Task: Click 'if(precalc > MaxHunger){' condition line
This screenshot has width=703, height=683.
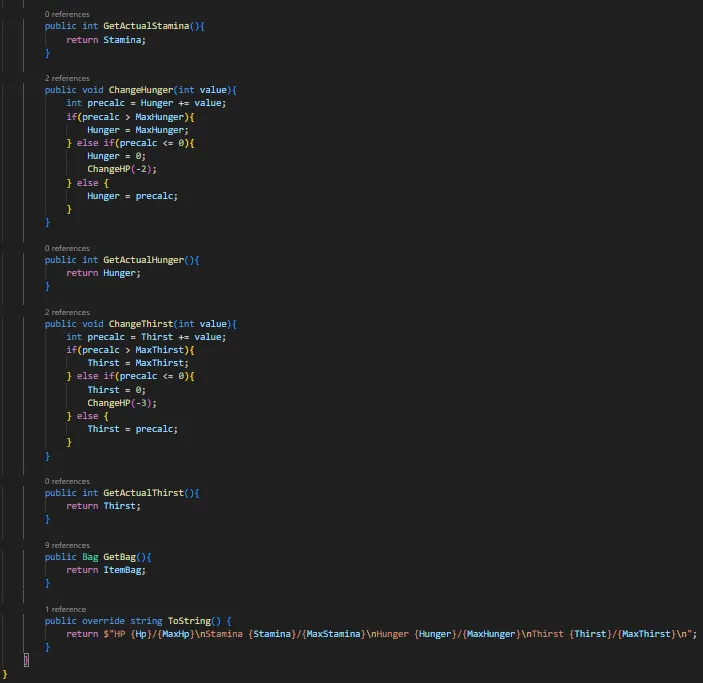Action: coord(130,117)
